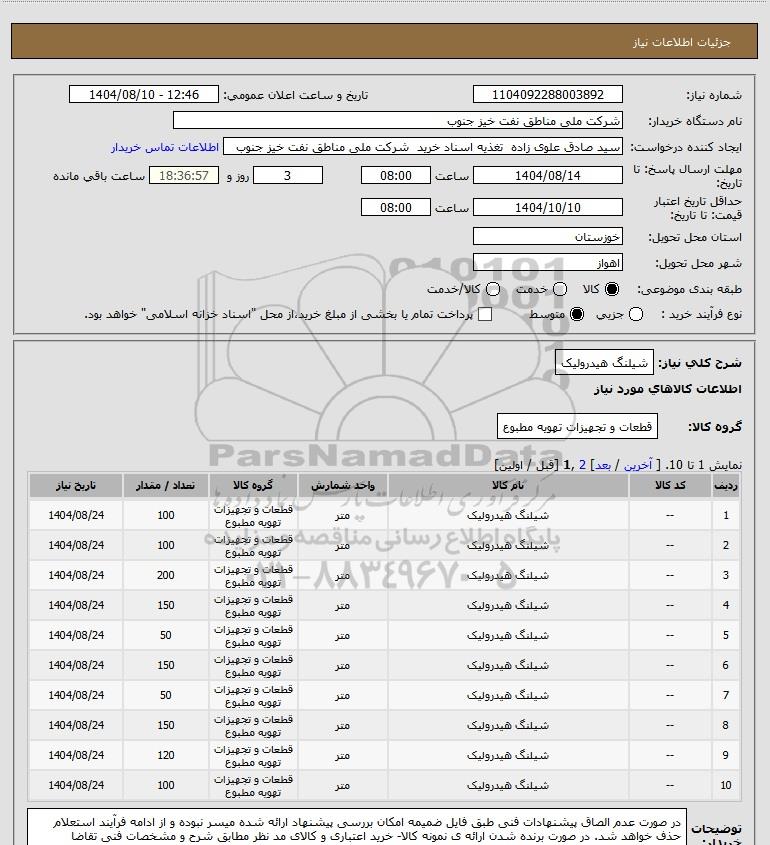The width and height of the screenshot is (770, 845).
Task: Click the goods group cell in row 6
Action: coord(253,666)
